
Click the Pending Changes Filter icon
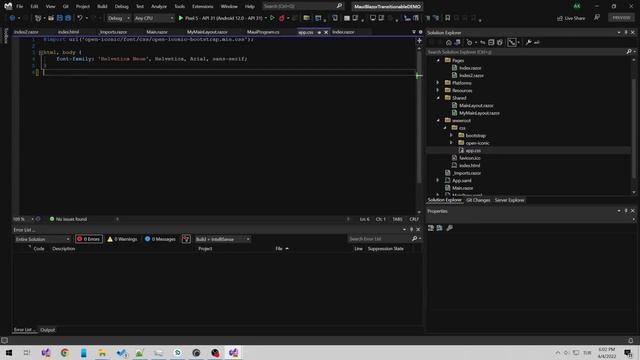point(469,42)
